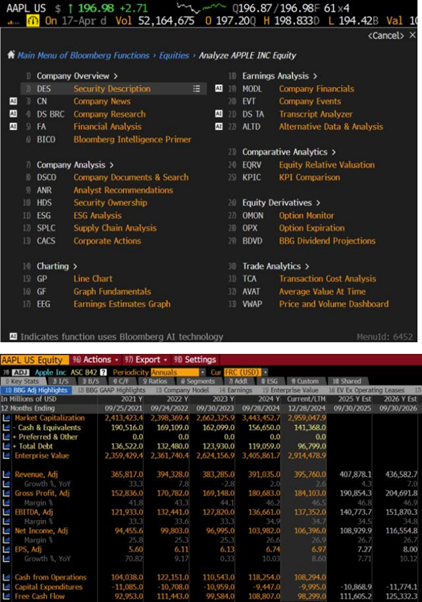The width and height of the screenshot is (422, 602).
Task: Expand the Company Analysis section
Action: click(x=75, y=165)
